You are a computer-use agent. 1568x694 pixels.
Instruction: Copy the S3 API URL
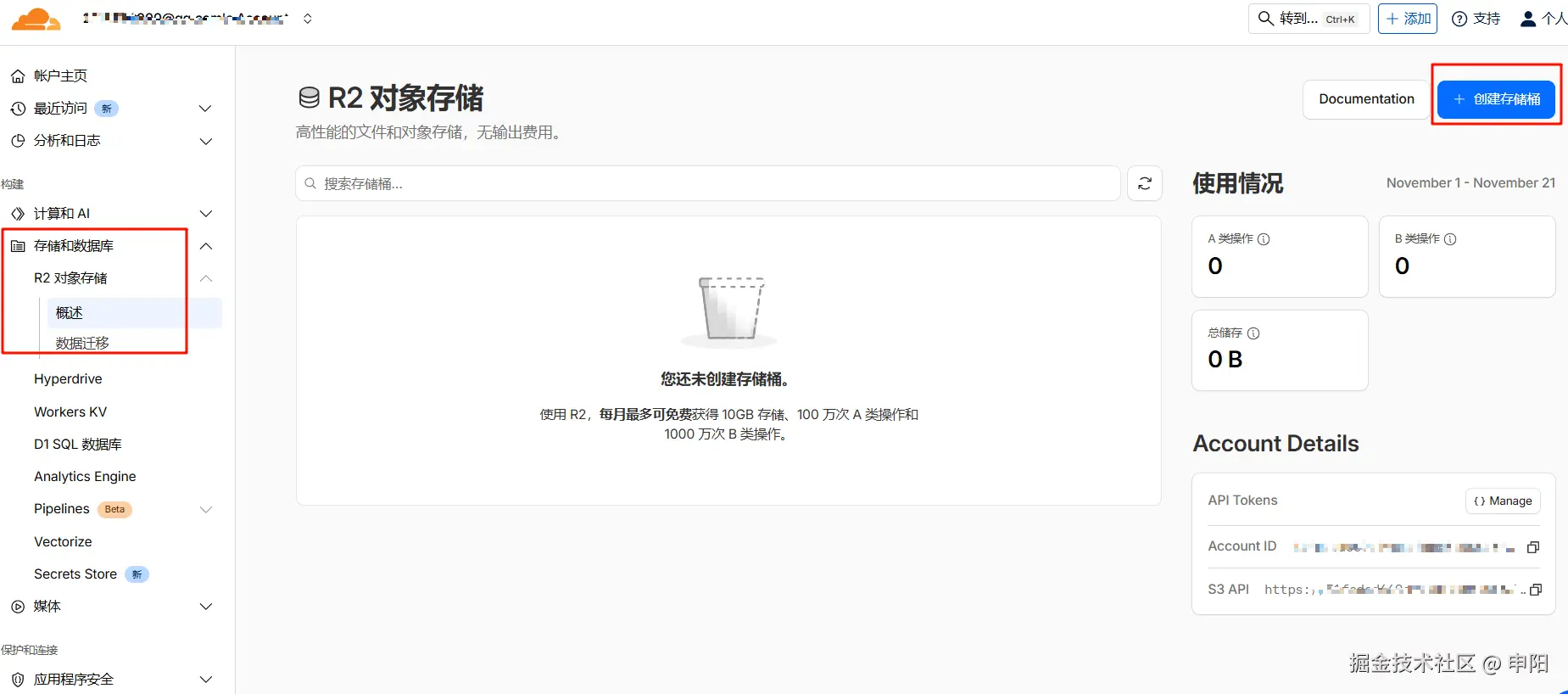[x=1536, y=590]
